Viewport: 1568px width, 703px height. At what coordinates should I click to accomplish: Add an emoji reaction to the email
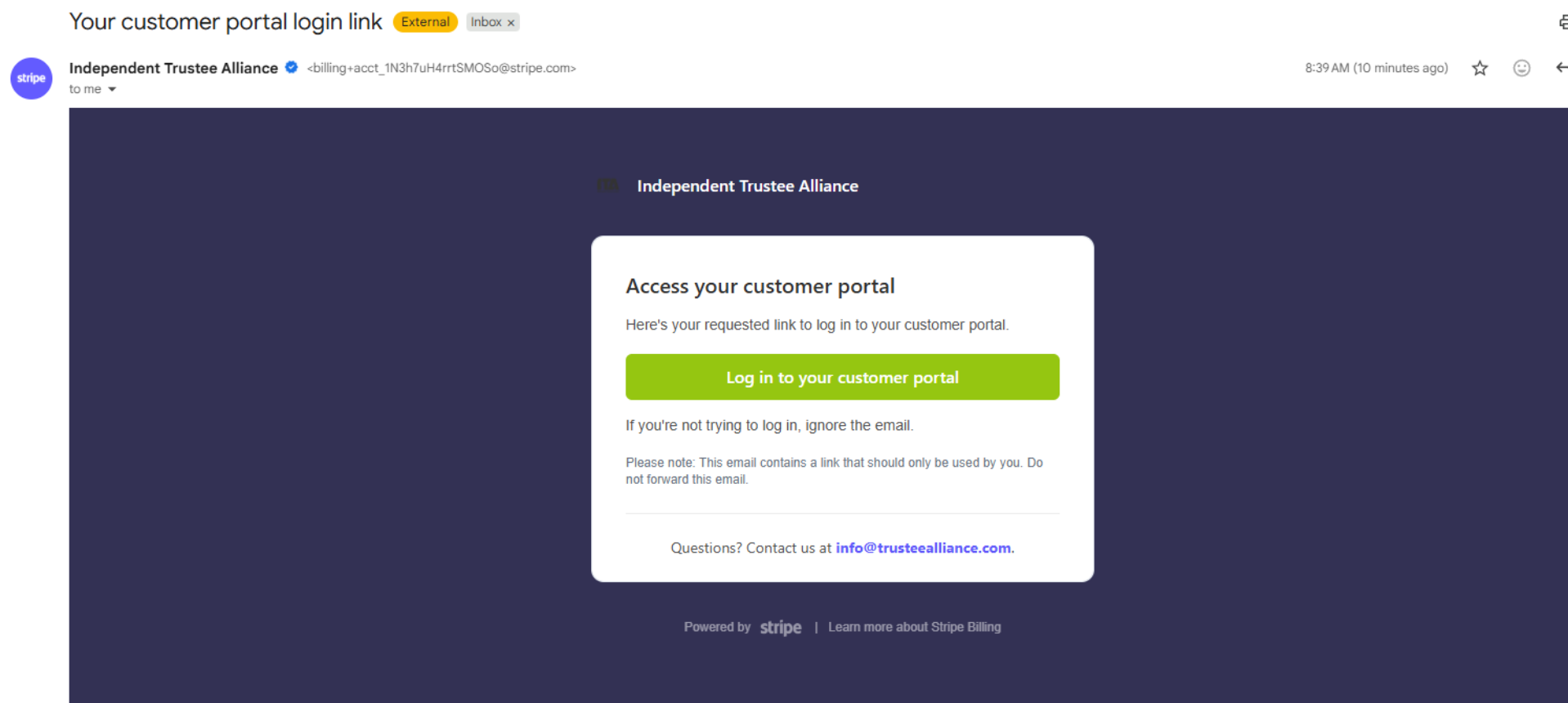[x=1521, y=69]
